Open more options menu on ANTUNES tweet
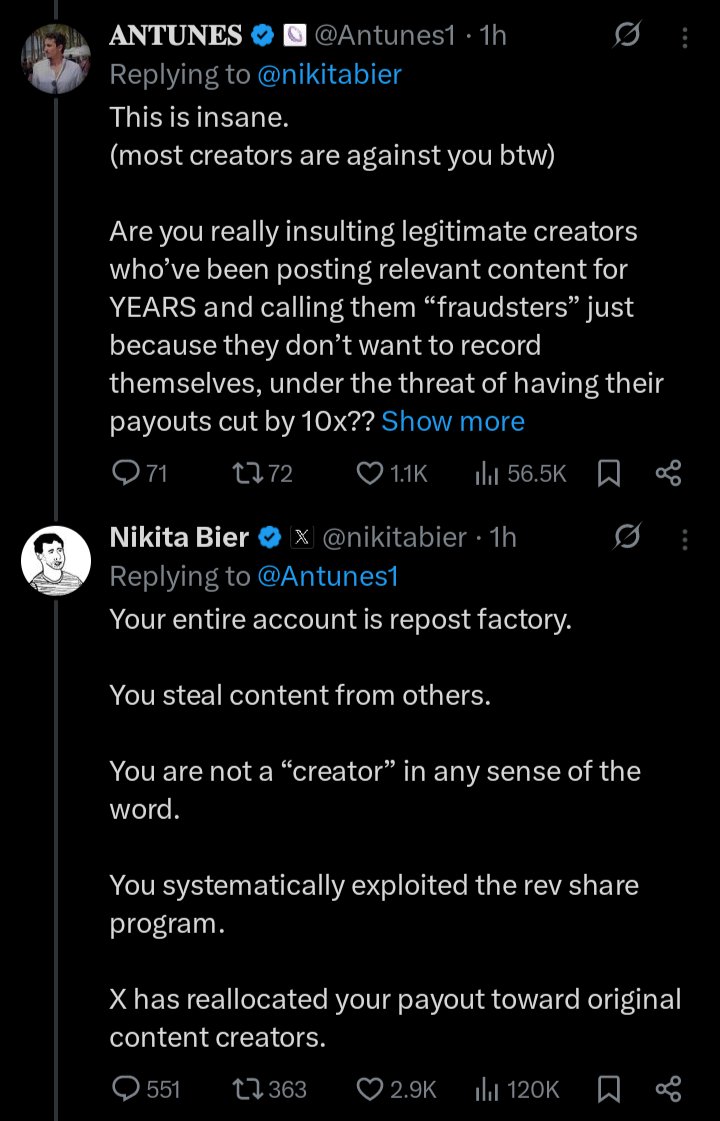The image size is (720, 1121). [685, 37]
